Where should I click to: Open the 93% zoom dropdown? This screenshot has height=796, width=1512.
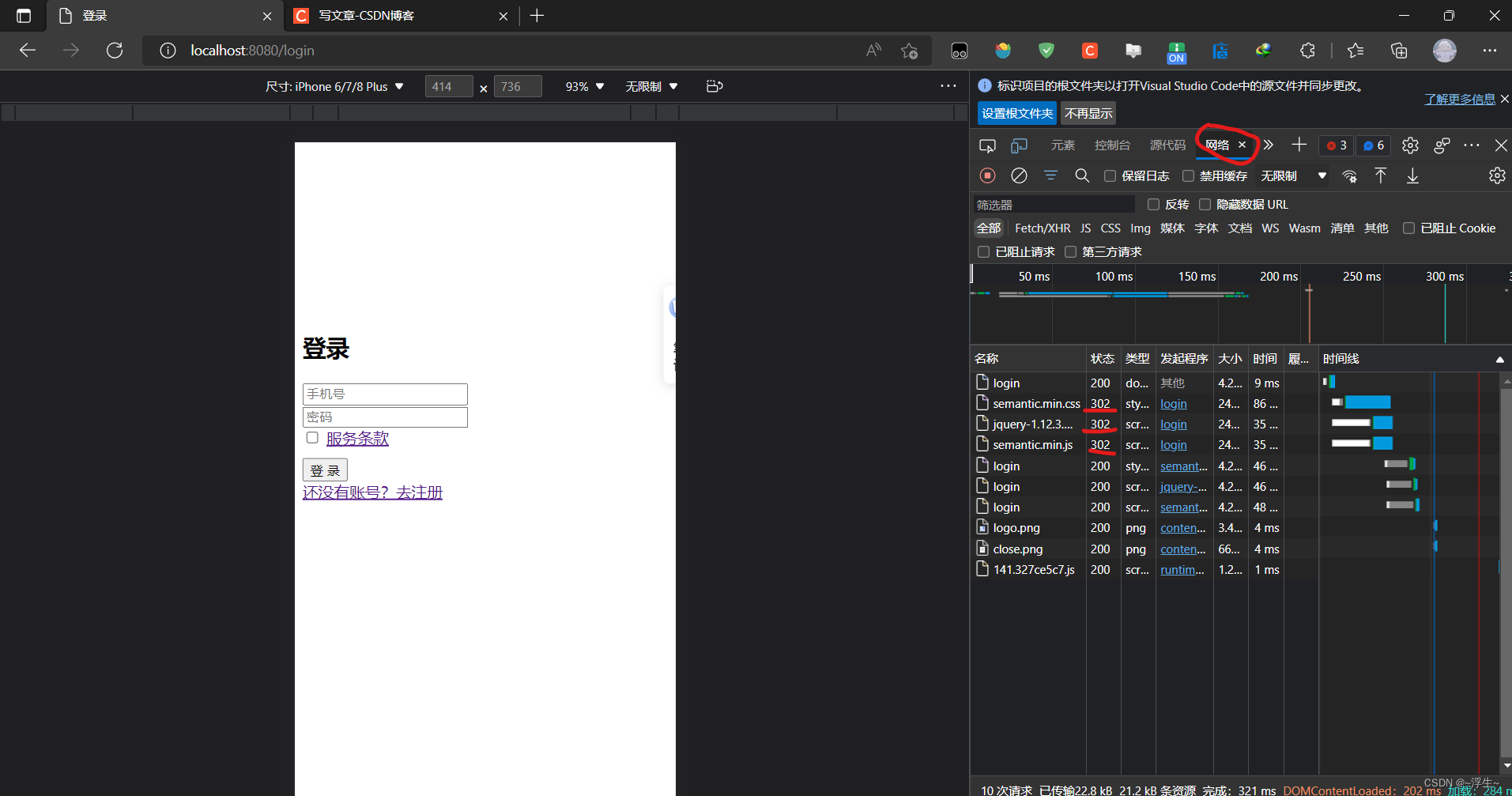point(585,86)
